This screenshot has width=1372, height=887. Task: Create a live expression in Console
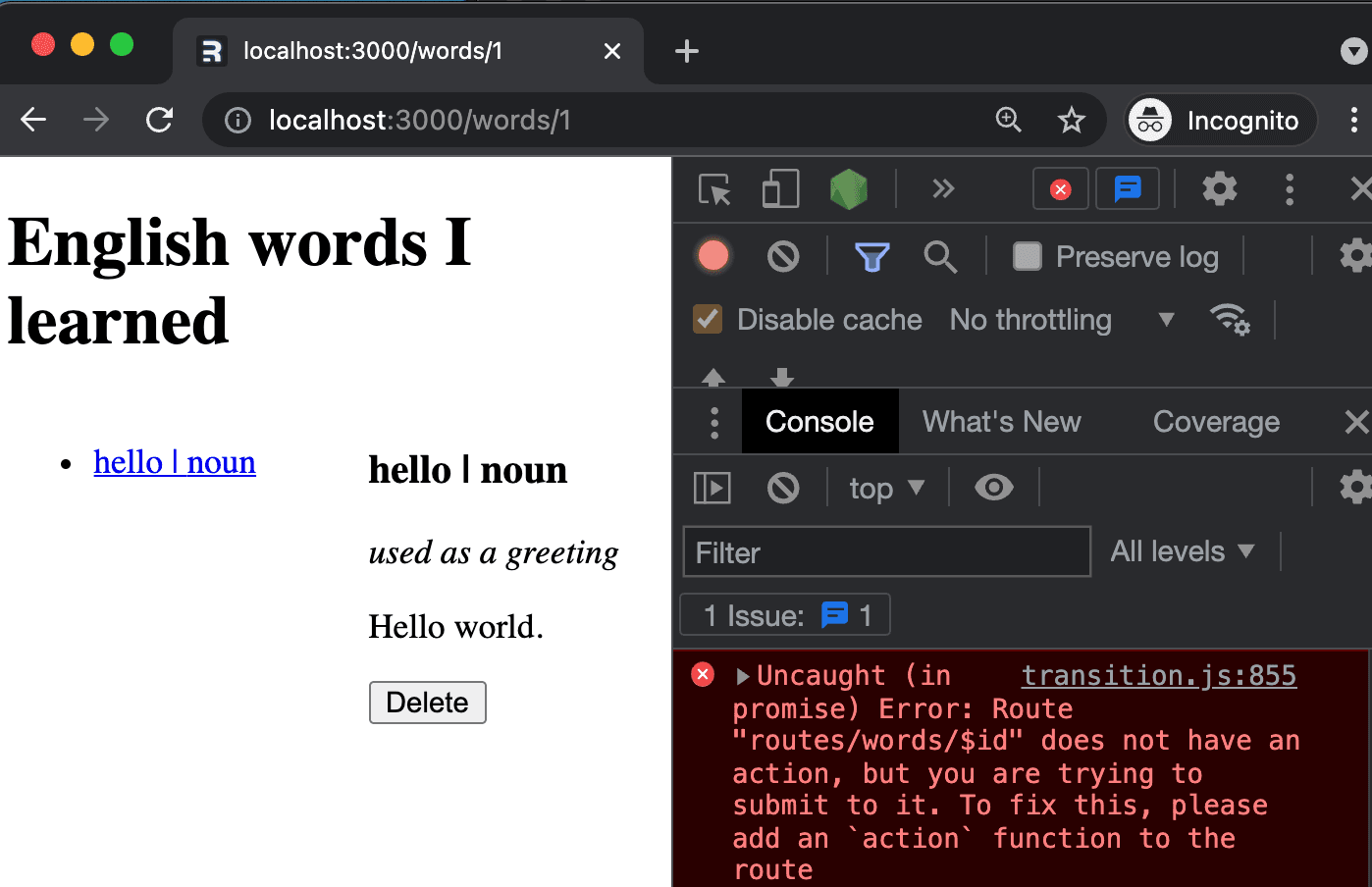(x=993, y=487)
